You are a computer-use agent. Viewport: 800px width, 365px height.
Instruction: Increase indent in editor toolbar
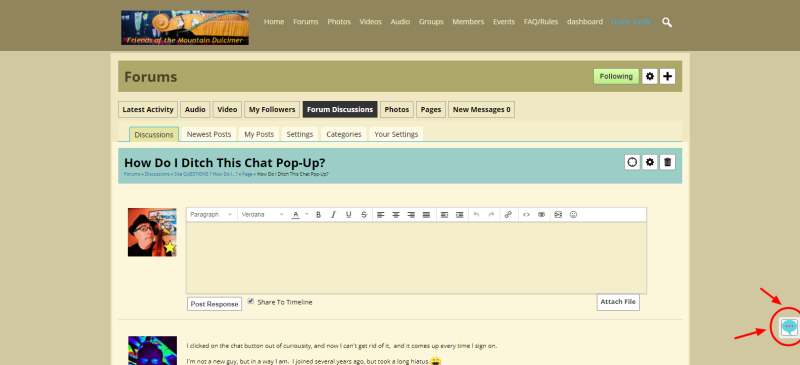pyautogui.click(x=460, y=215)
